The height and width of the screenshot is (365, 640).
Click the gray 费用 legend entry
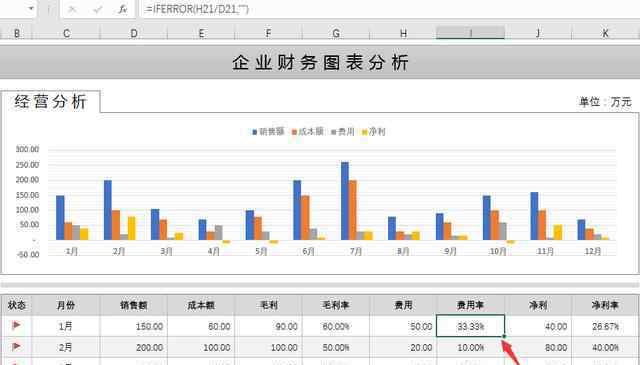click(342, 131)
